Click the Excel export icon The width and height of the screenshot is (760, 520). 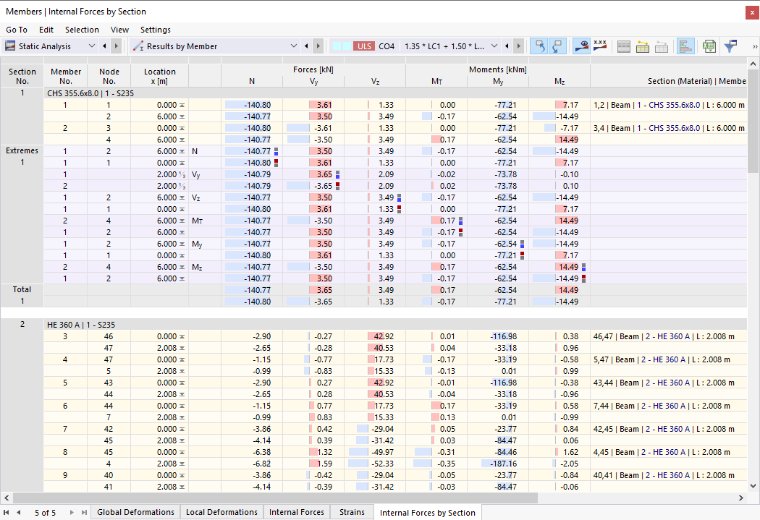point(709,47)
